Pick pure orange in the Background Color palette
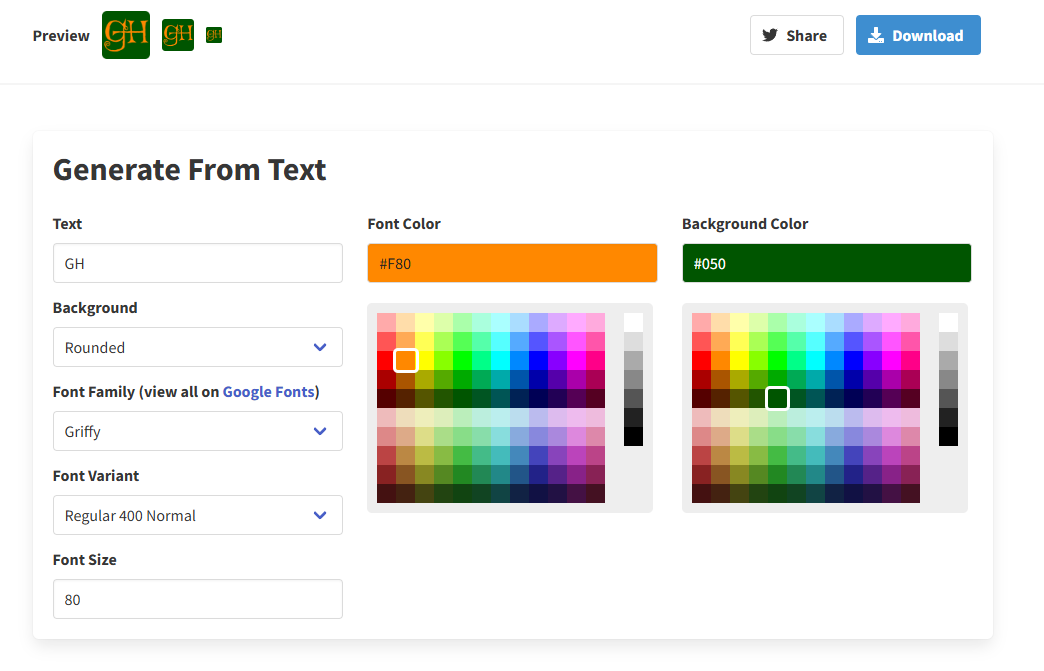Viewport: 1044px width, 671px height. (720, 360)
